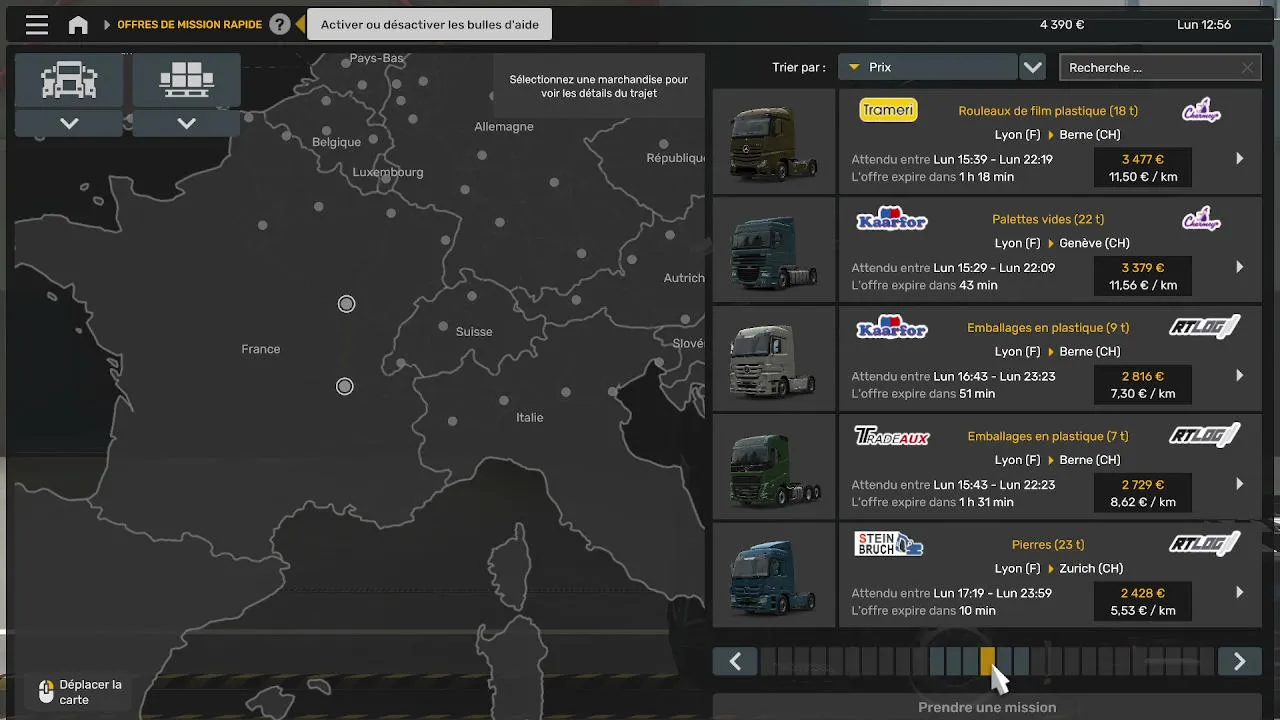
Task: Click the RT Log logo in the 9 t Emballages offer
Action: 1205,327
